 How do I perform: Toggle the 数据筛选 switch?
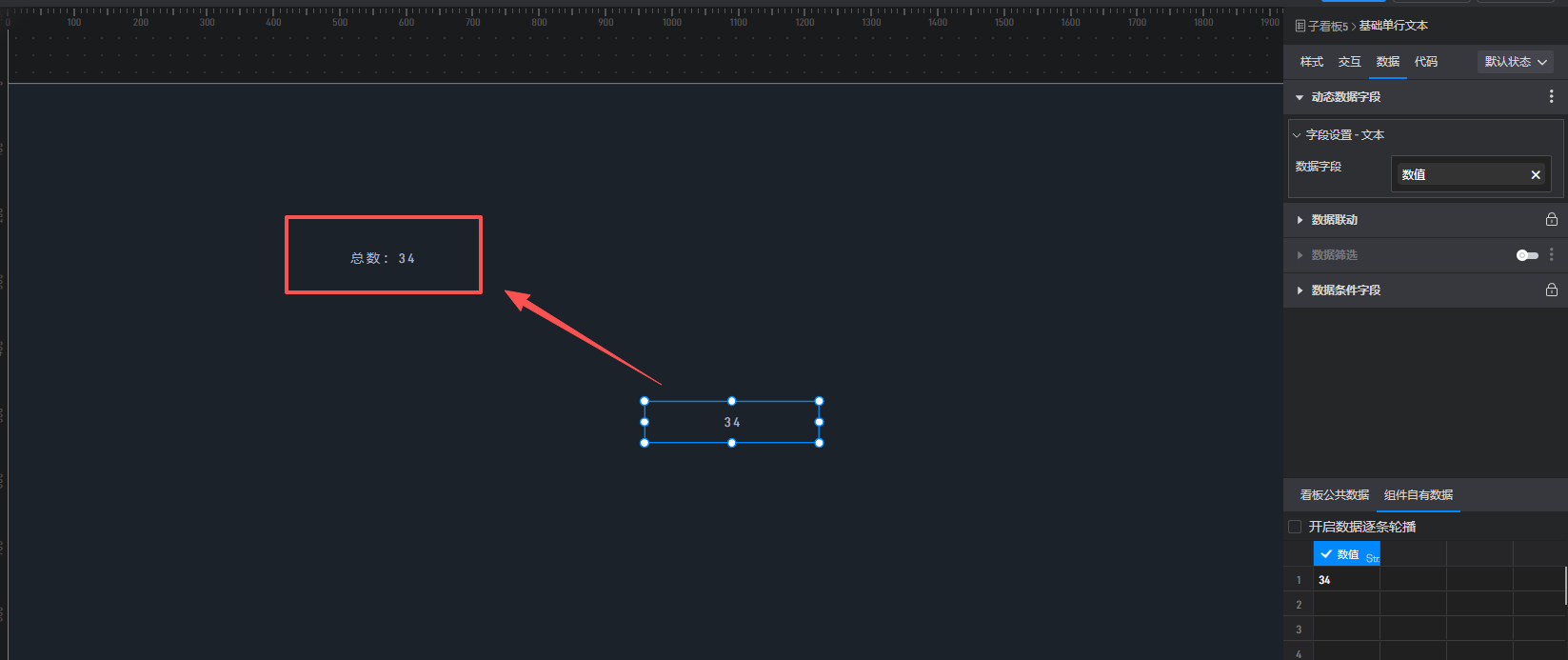point(1527,255)
